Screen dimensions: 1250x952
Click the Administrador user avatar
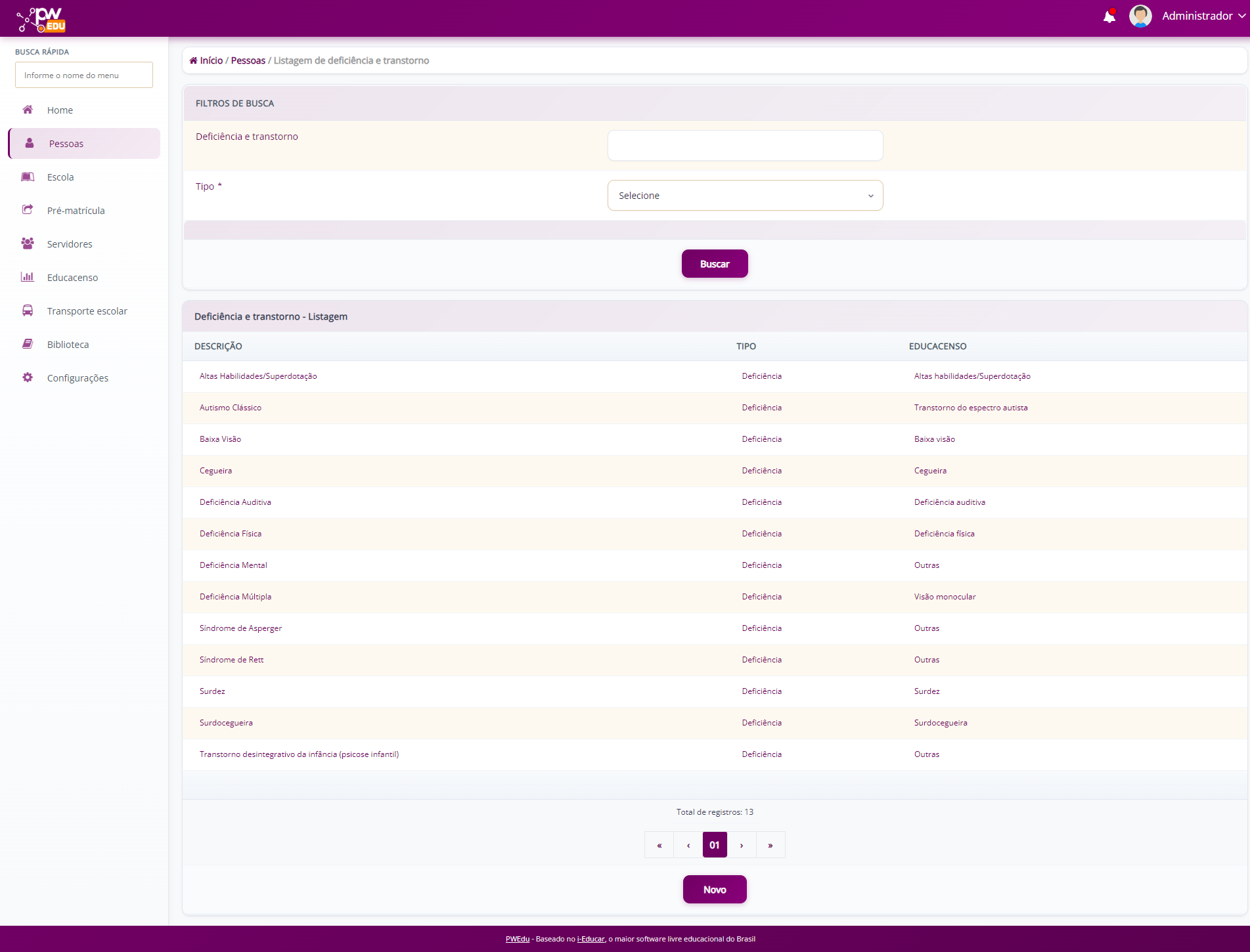tap(1140, 16)
